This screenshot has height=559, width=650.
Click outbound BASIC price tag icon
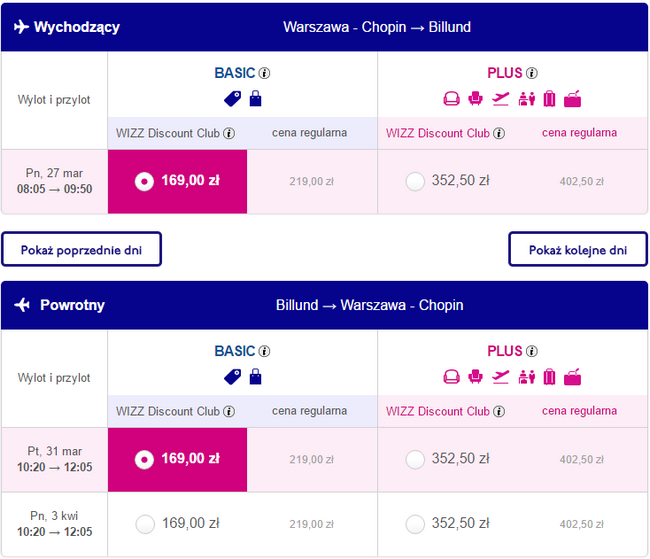(232, 98)
